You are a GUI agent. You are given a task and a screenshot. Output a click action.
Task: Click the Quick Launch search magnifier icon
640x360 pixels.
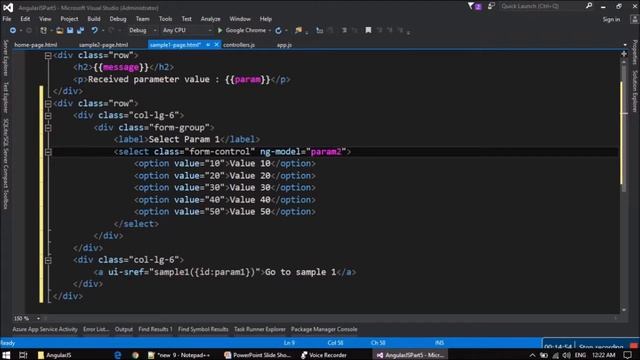[x=589, y=6]
